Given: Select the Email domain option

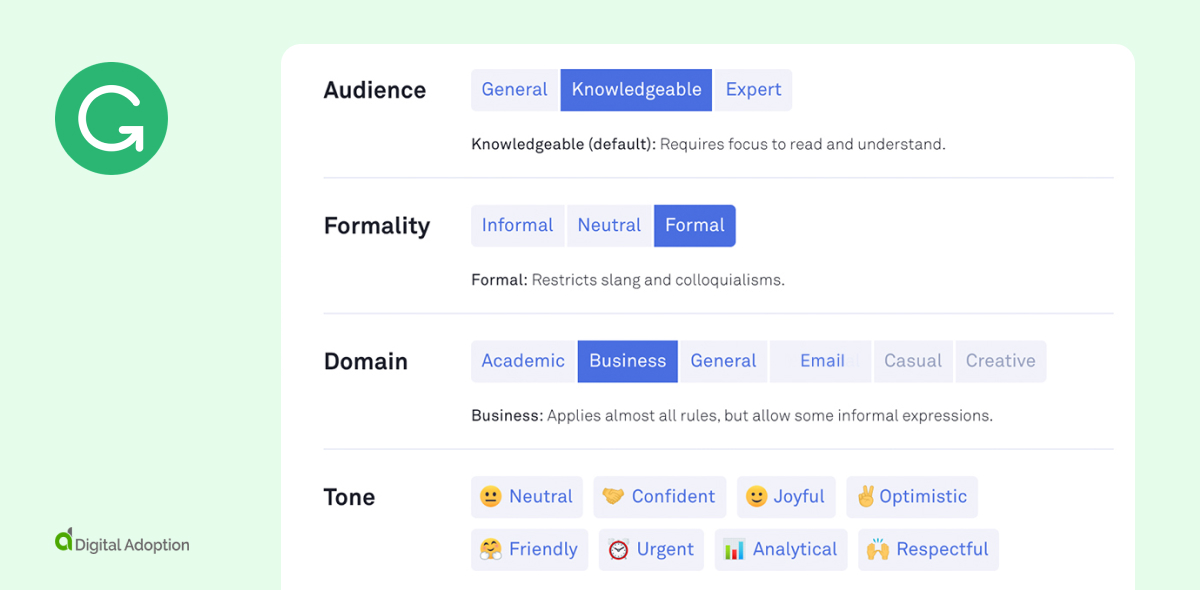Looking at the screenshot, I should 820,361.
